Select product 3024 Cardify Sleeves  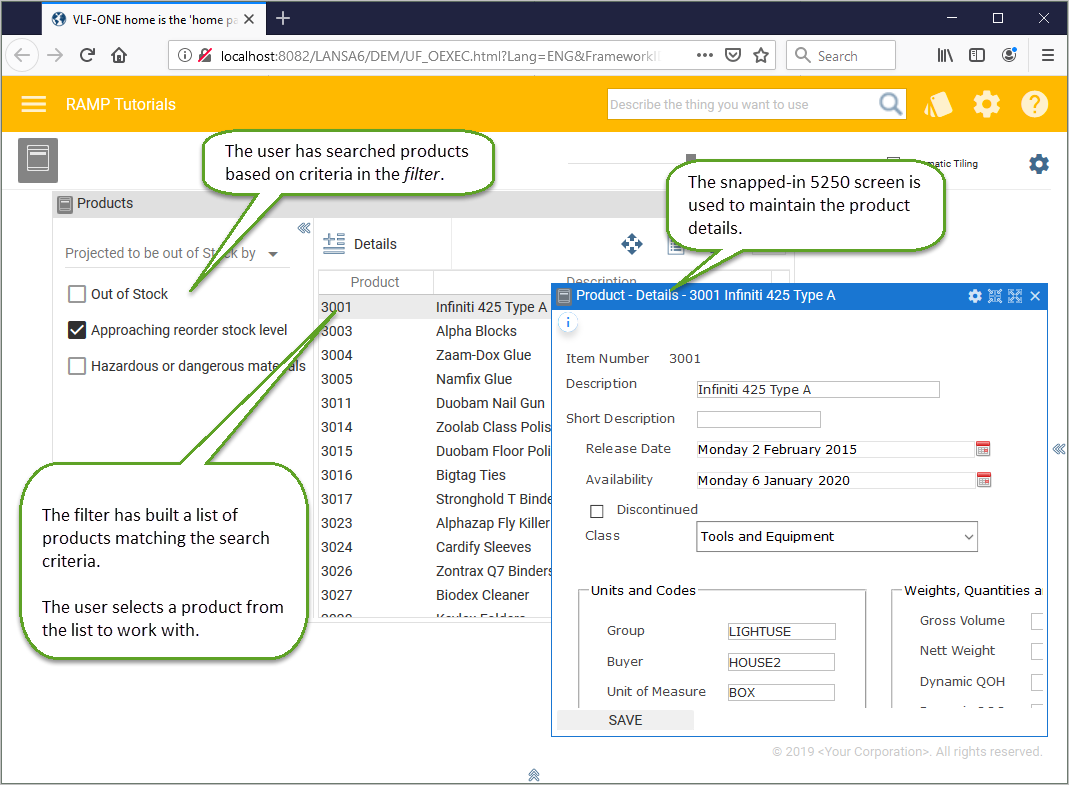(434, 547)
